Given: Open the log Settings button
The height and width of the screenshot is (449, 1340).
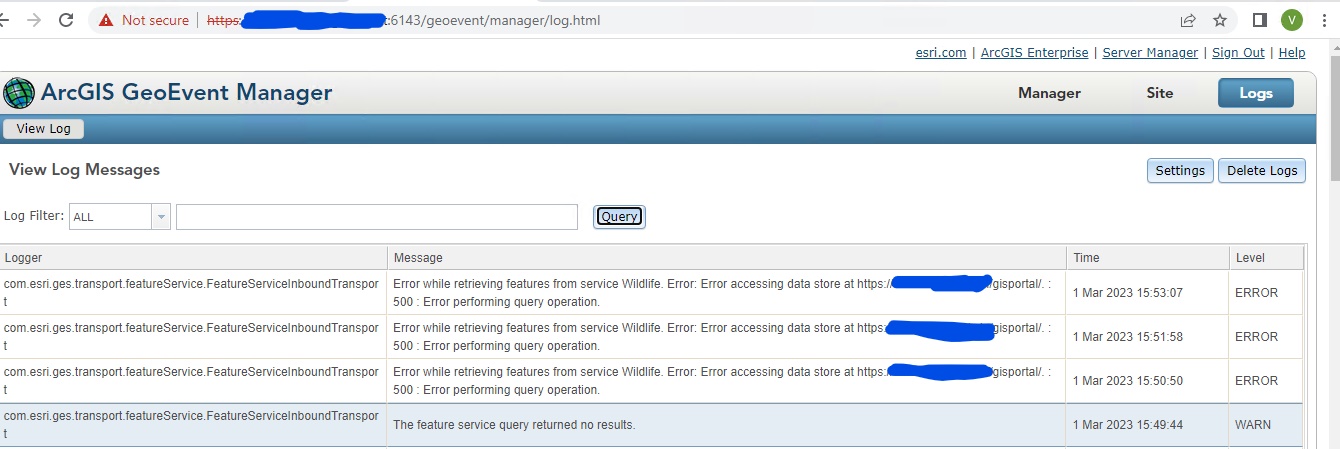Looking at the screenshot, I should (x=1180, y=171).
